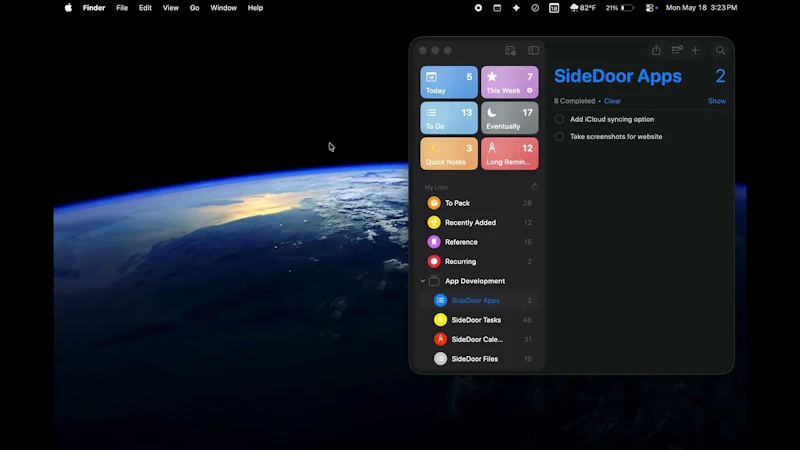Click the To Pack list orange icon

click(x=434, y=203)
